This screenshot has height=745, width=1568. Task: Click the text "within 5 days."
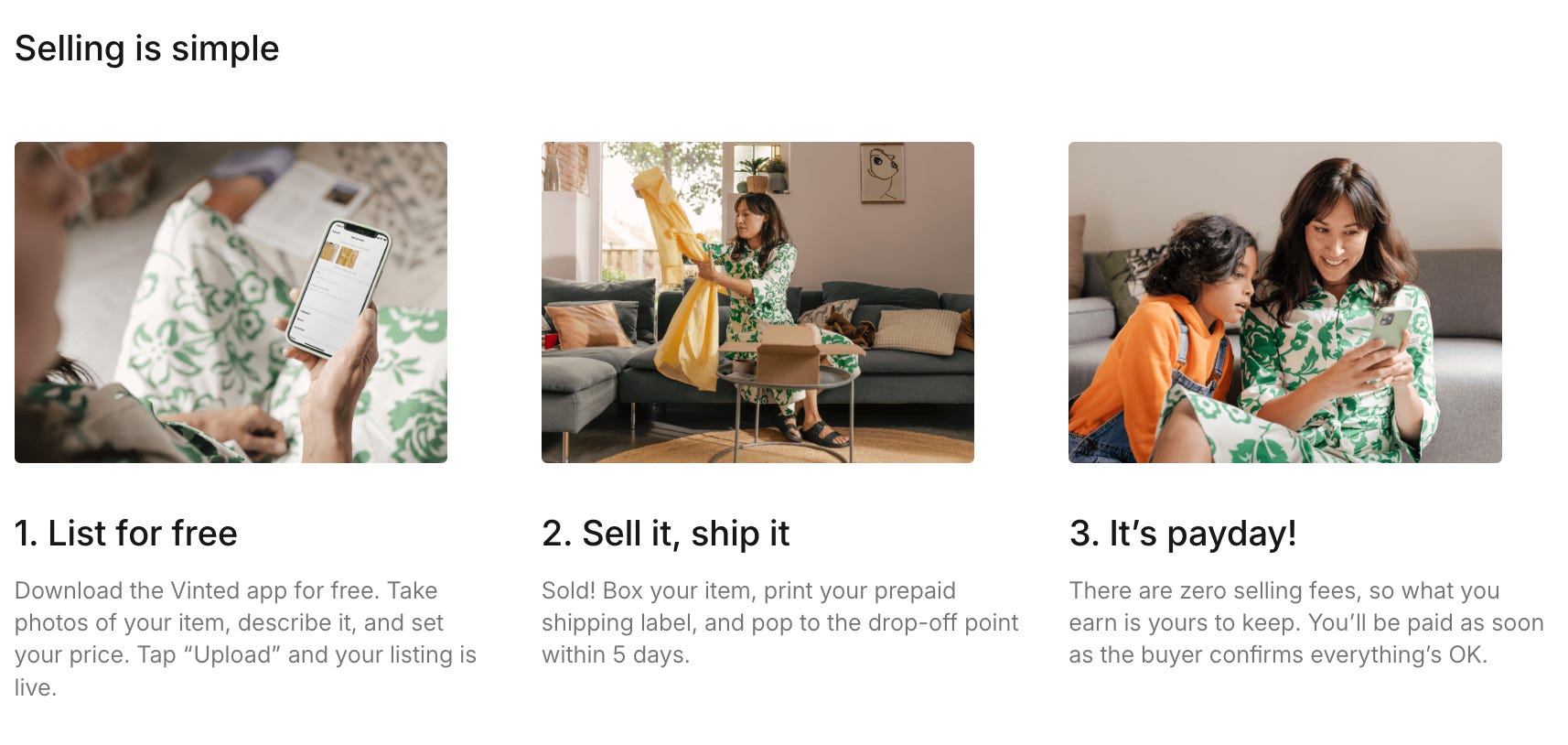pos(616,654)
